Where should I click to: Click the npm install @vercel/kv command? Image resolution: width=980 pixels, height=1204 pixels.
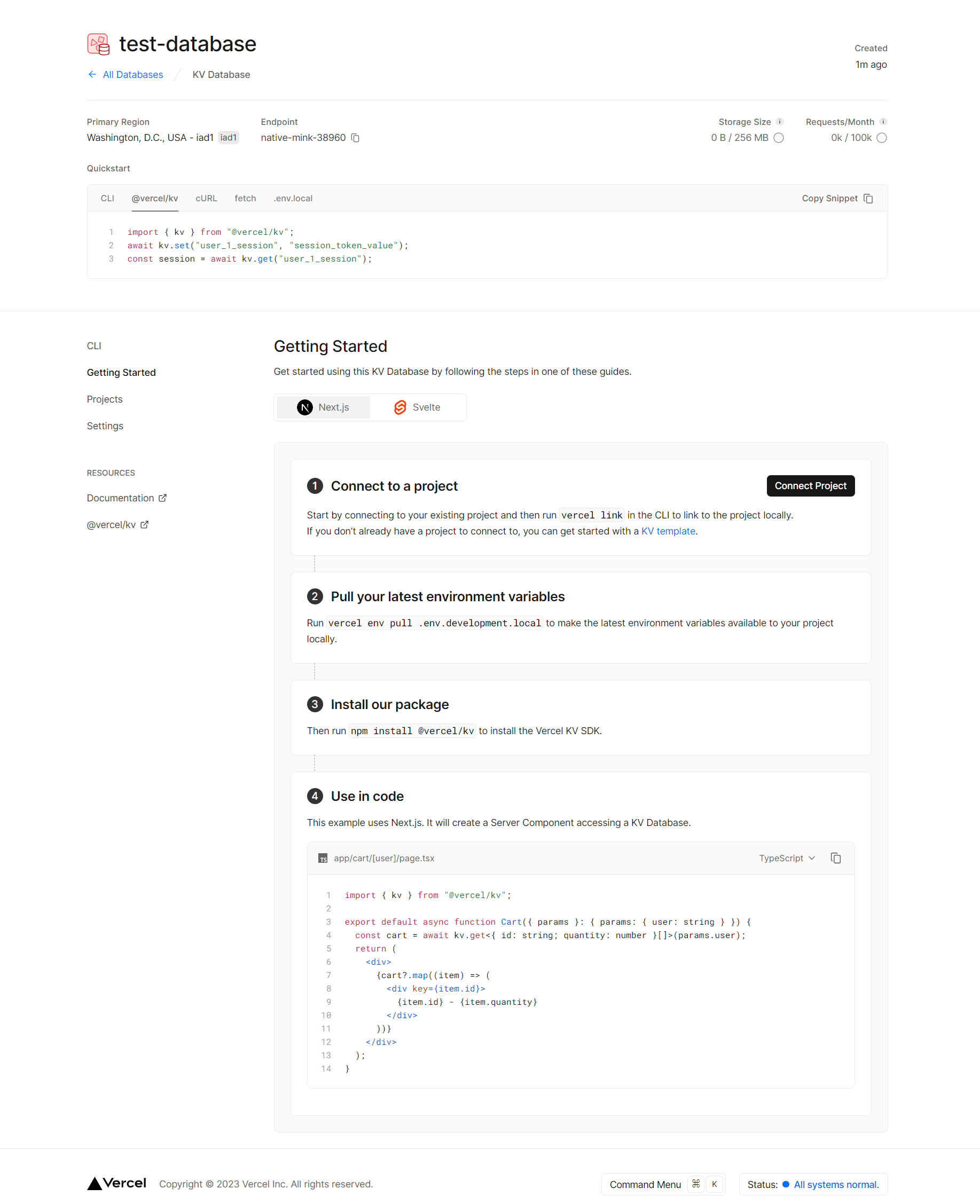[x=412, y=731]
